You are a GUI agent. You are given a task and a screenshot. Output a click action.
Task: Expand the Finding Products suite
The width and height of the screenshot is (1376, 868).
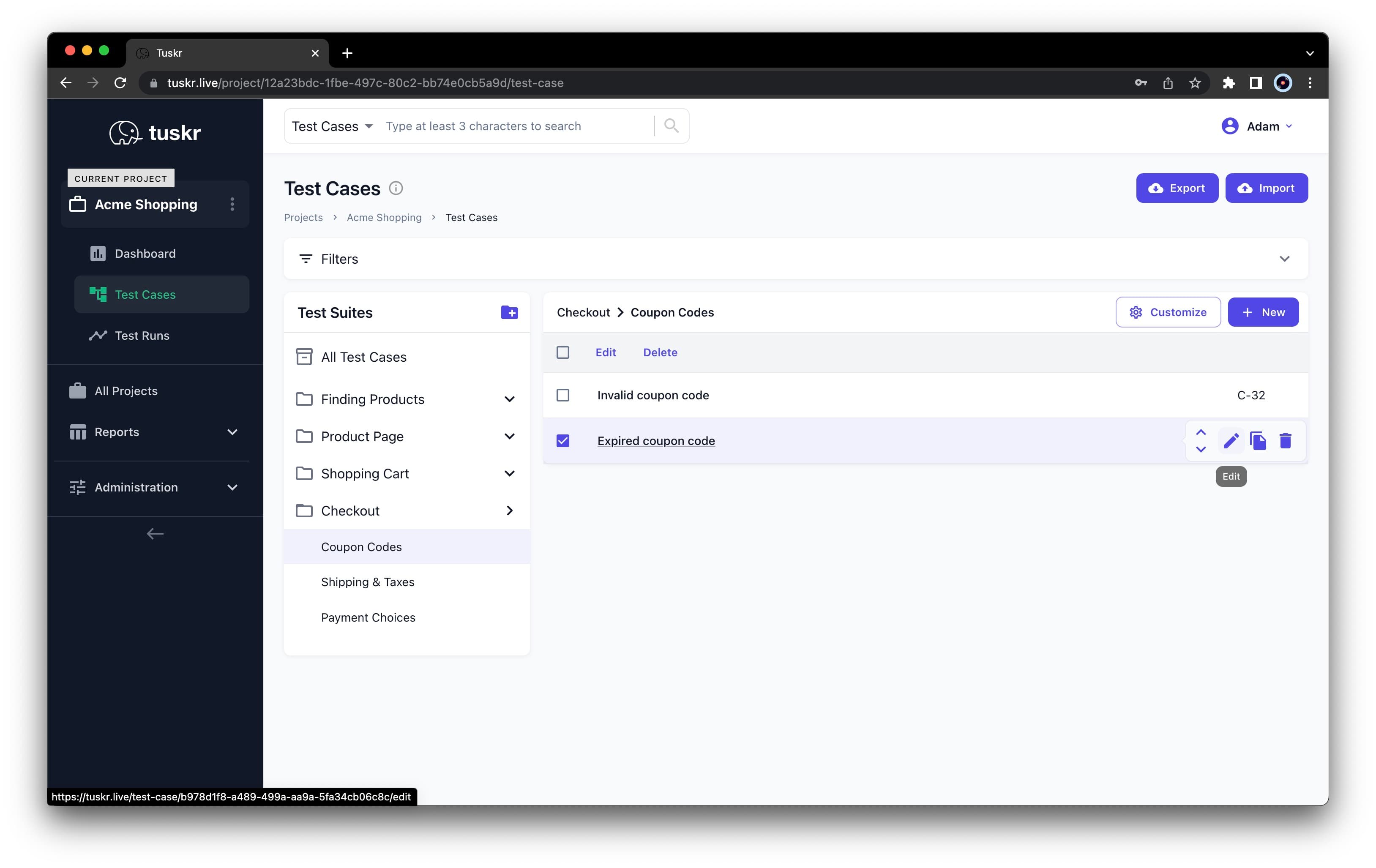click(509, 399)
